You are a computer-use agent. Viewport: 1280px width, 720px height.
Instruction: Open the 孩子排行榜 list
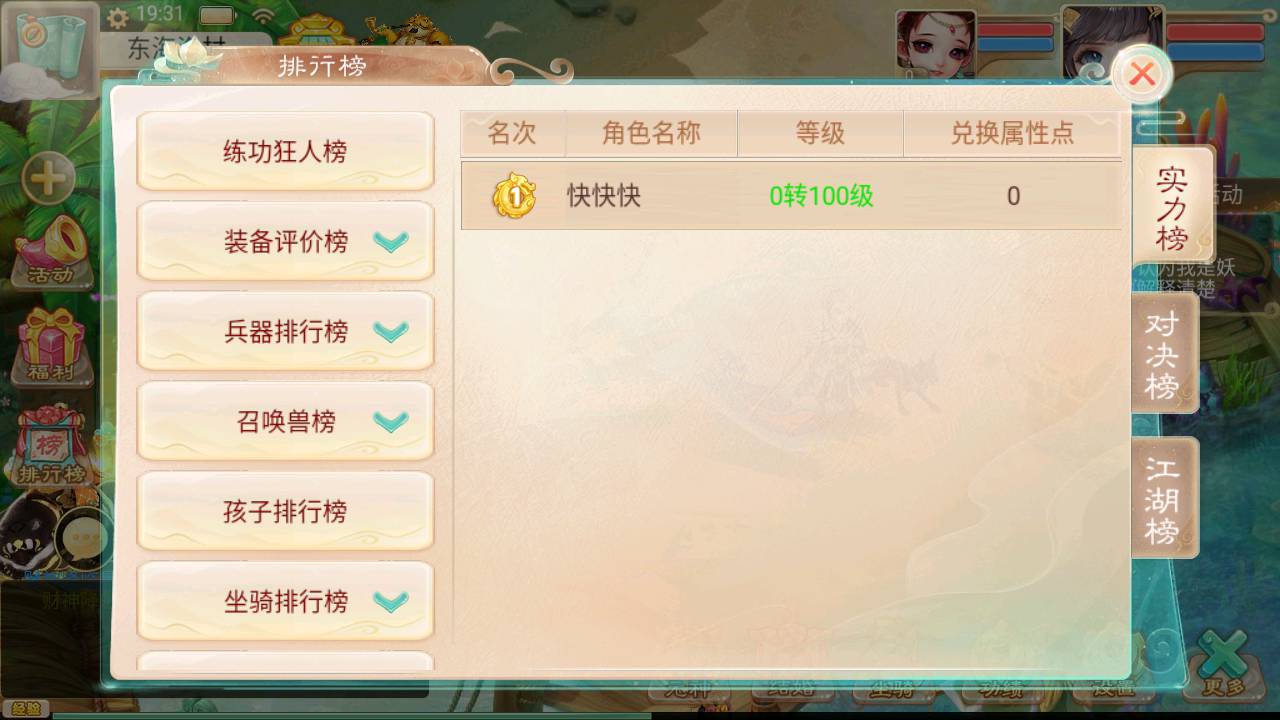pyautogui.click(x=285, y=511)
